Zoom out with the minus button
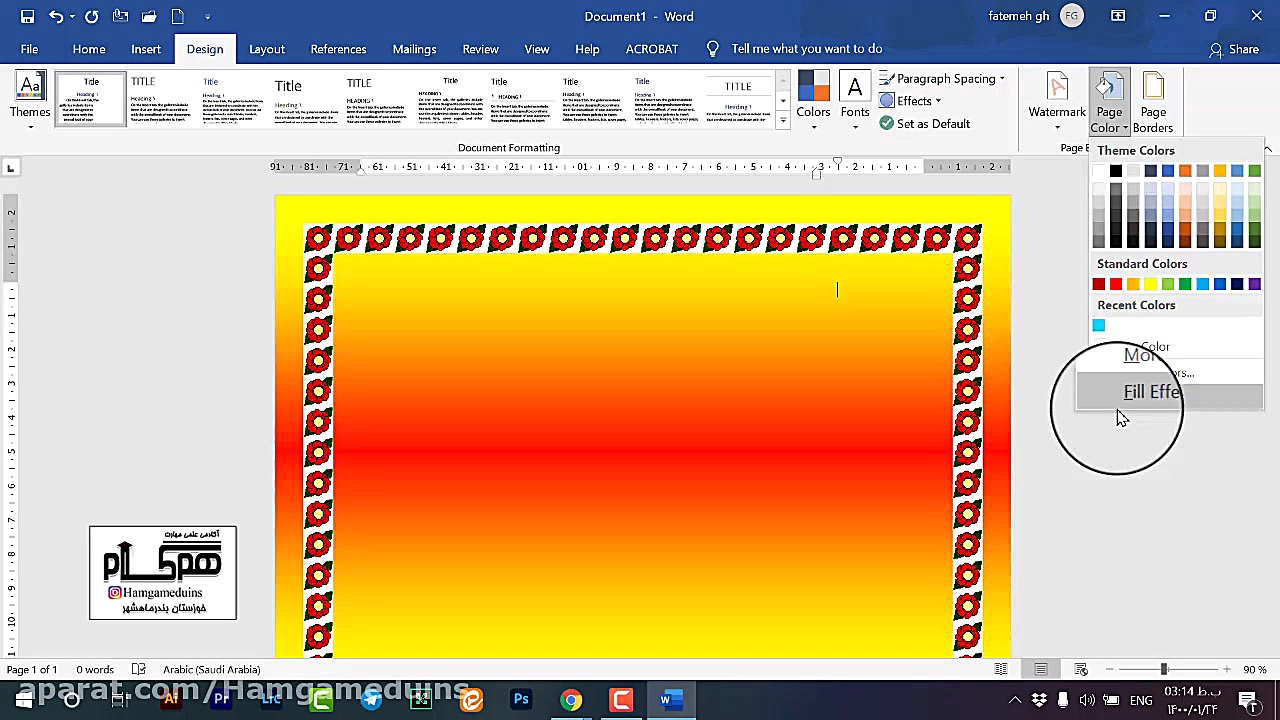1280x720 pixels. click(1108, 669)
